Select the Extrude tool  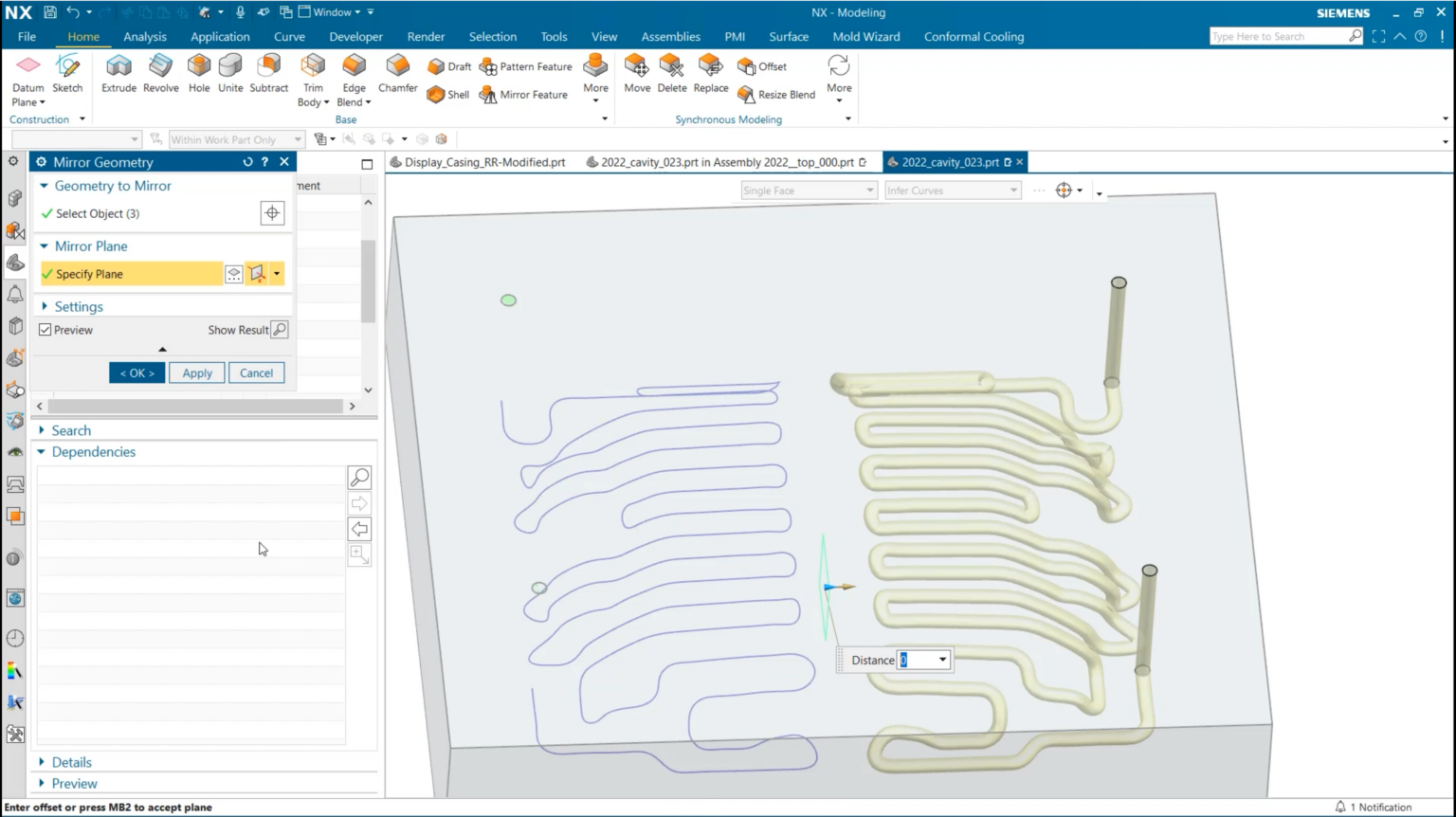point(118,76)
